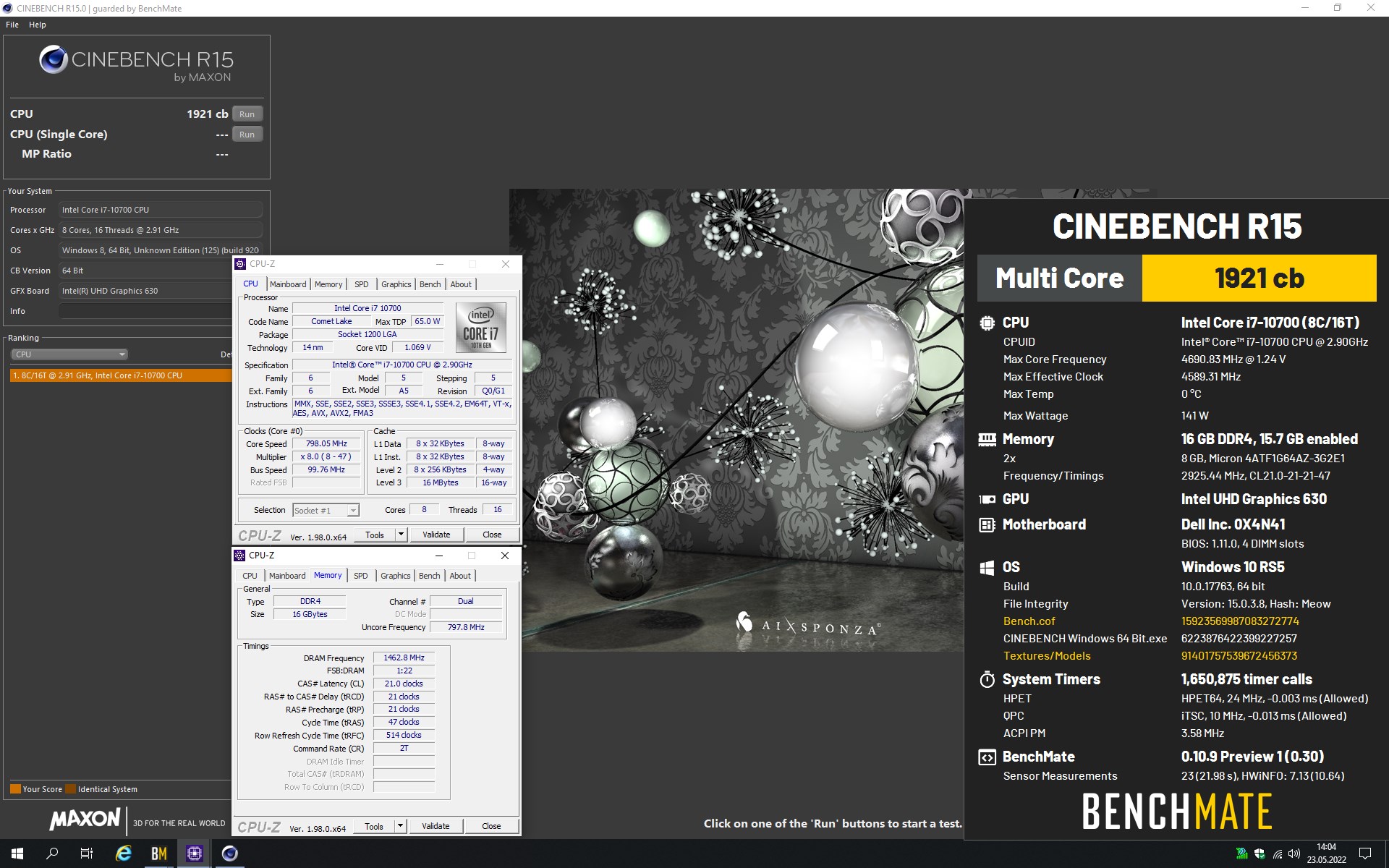Open Socket #1 selection dropdown
This screenshot has height=868, width=1389.
click(x=326, y=510)
